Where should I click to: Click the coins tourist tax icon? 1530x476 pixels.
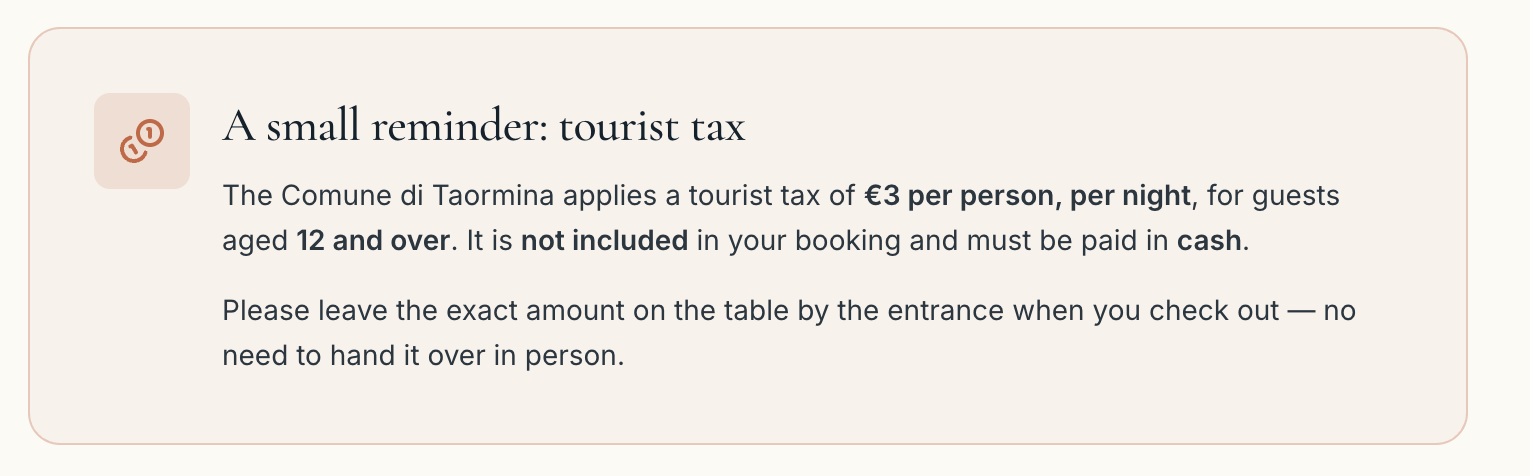142,141
